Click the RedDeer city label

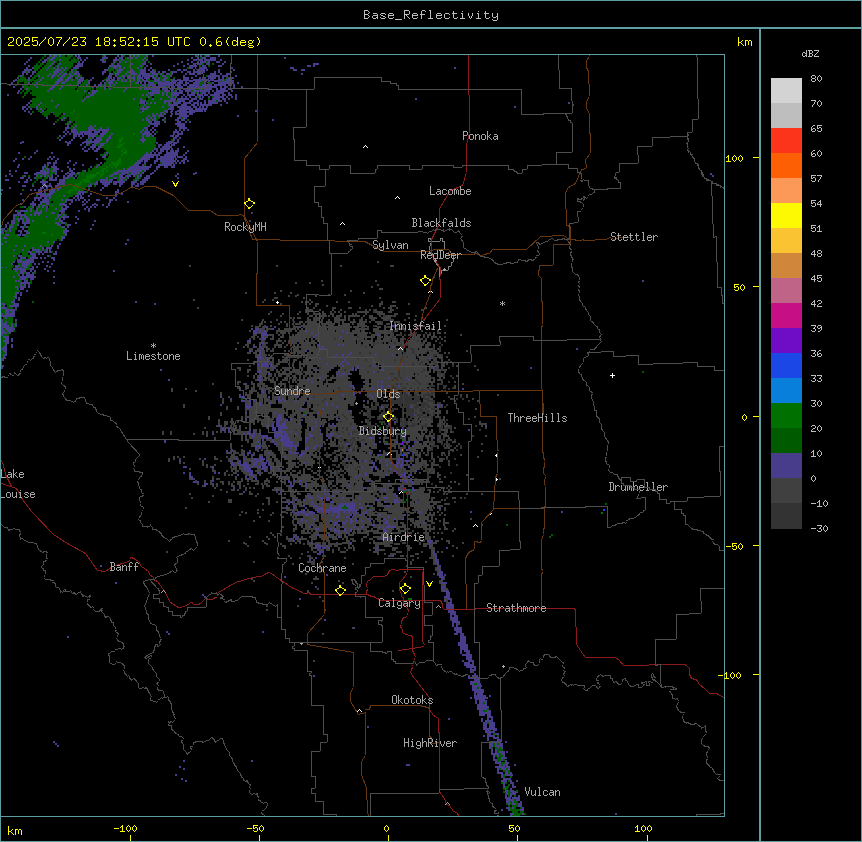click(x=440, y=255)
